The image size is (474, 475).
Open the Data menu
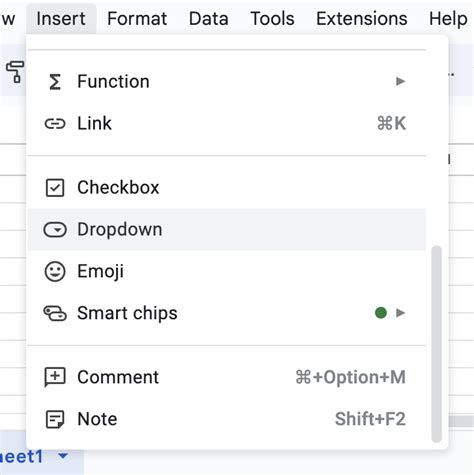(209, 18)
